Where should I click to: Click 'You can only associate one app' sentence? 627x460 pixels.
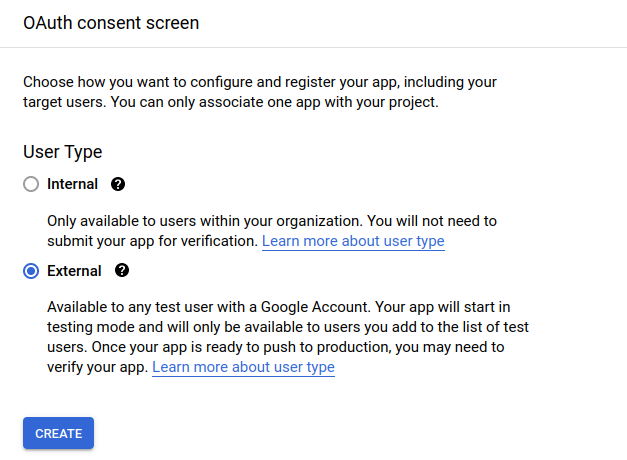330,102
